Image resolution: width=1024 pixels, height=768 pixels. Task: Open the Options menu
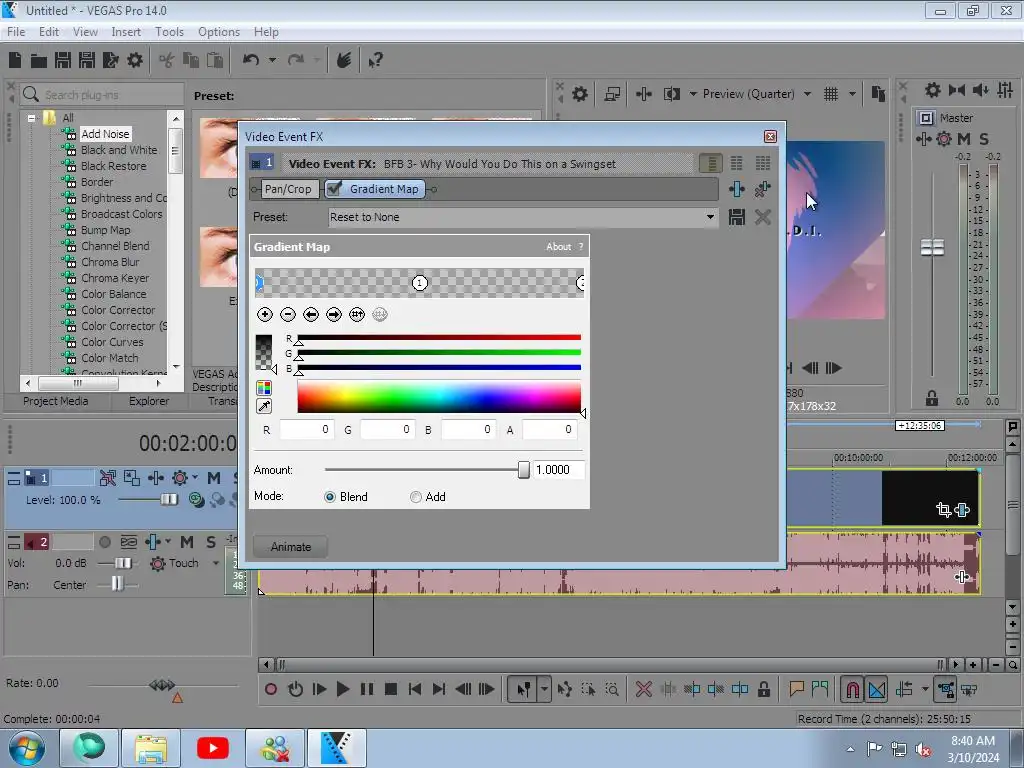click(x=219, y=32)
